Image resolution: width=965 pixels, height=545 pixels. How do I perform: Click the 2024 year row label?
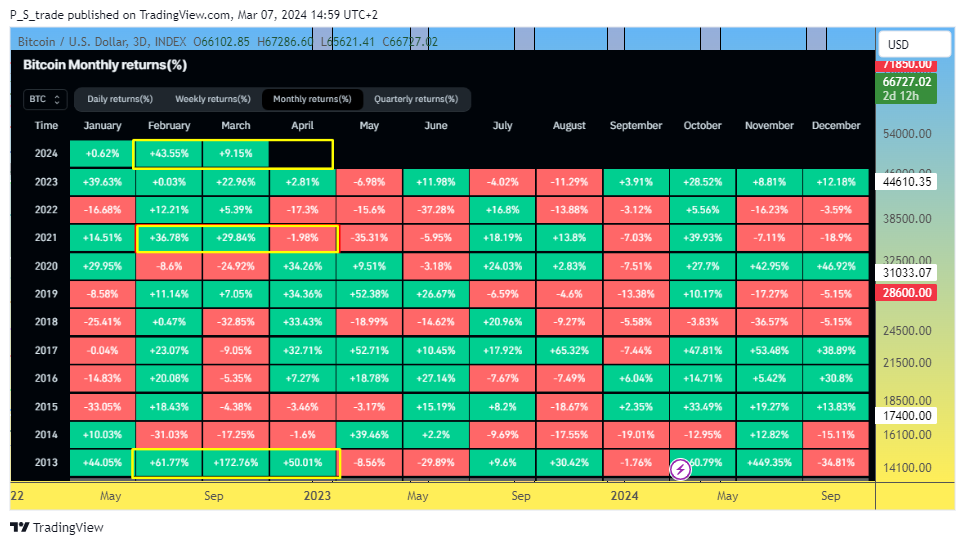tap(46, 154)
